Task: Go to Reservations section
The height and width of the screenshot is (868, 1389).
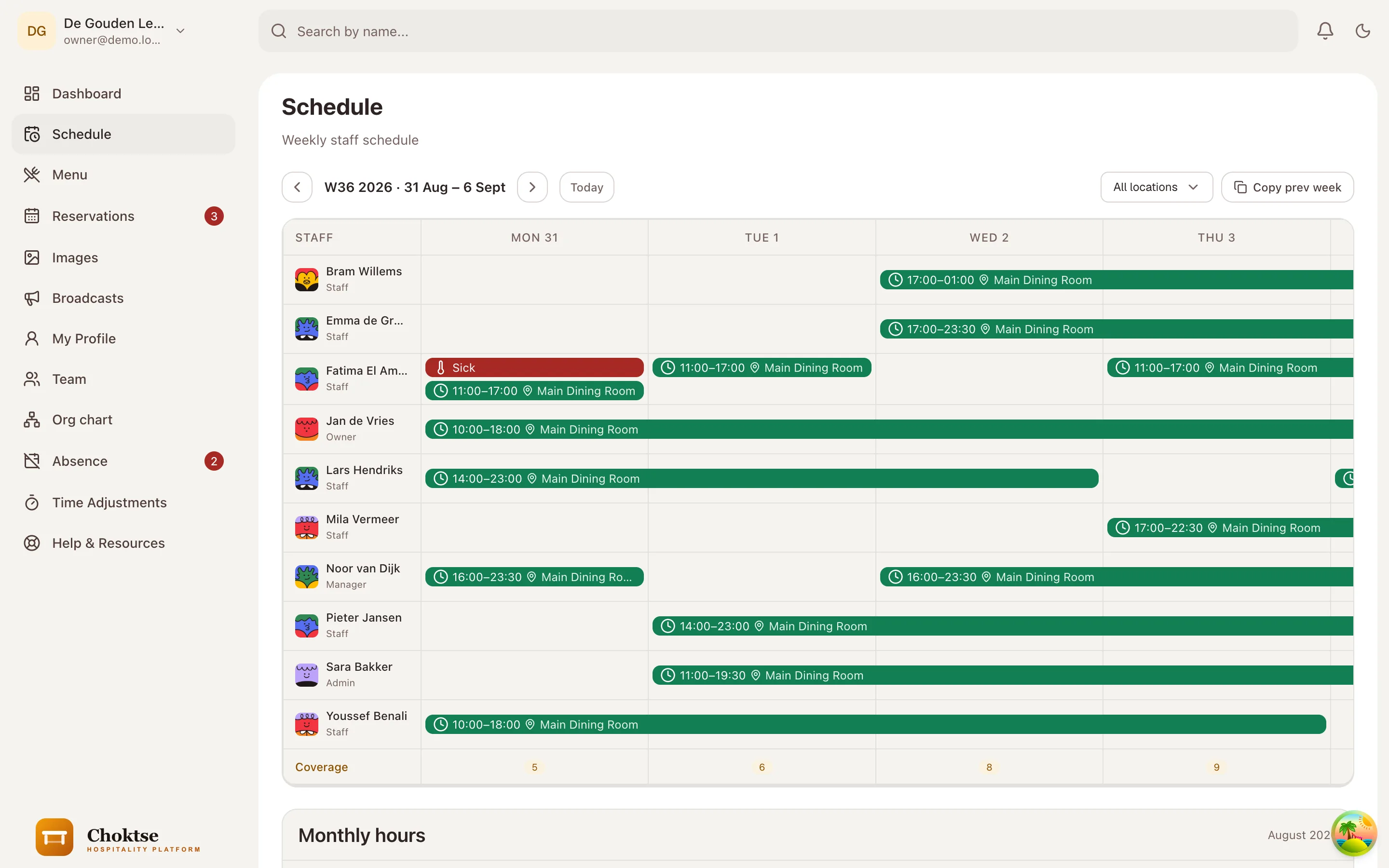Action: coord(123,216)
